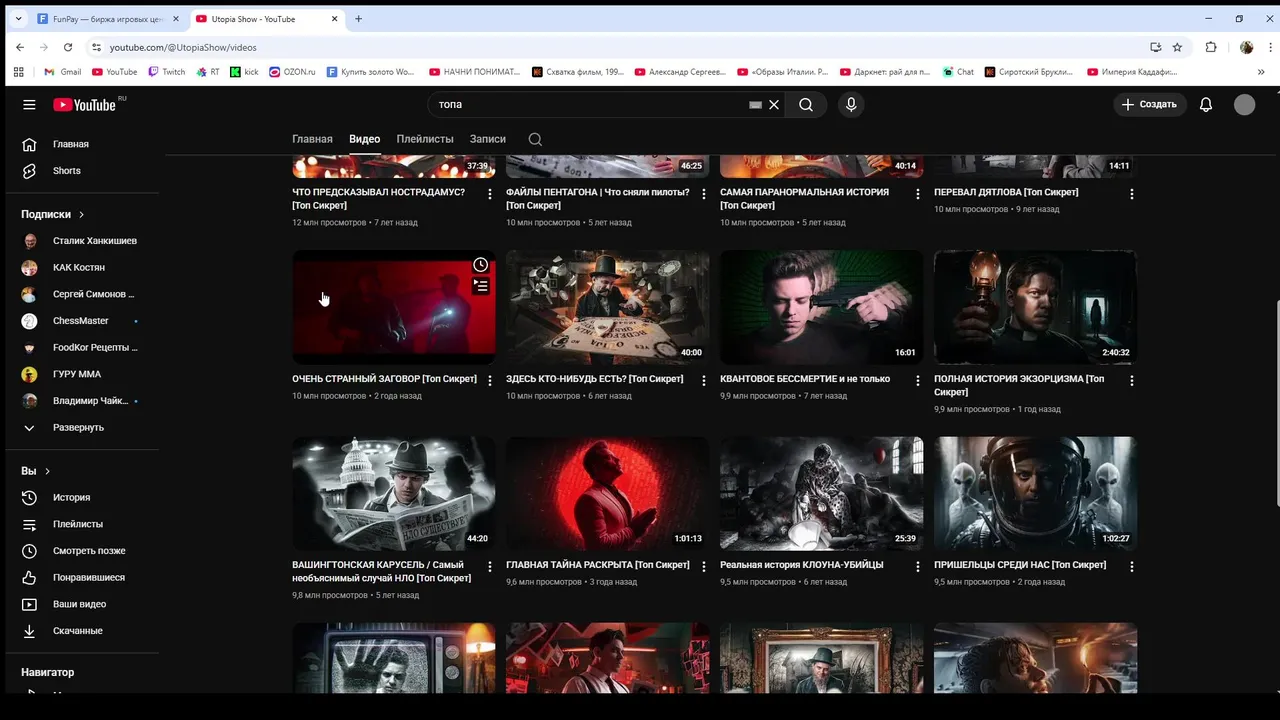Switch to channel Плейлисты tab
Screen dimensions: 1280x720
pyautogui.click(x=425, y=139)
